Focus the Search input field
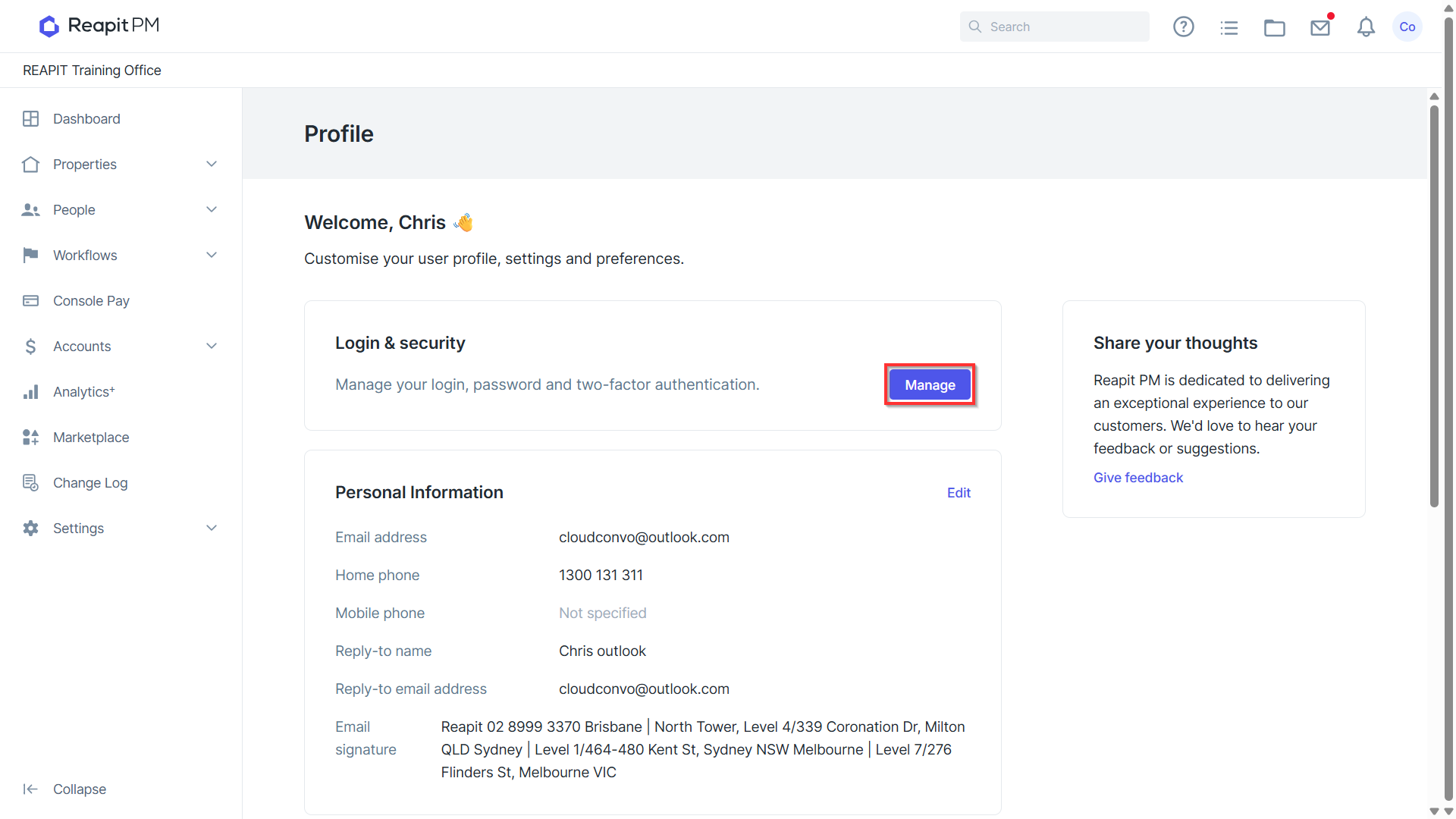The height and width of the screenshot is (819, 1456). (1054, 27)
